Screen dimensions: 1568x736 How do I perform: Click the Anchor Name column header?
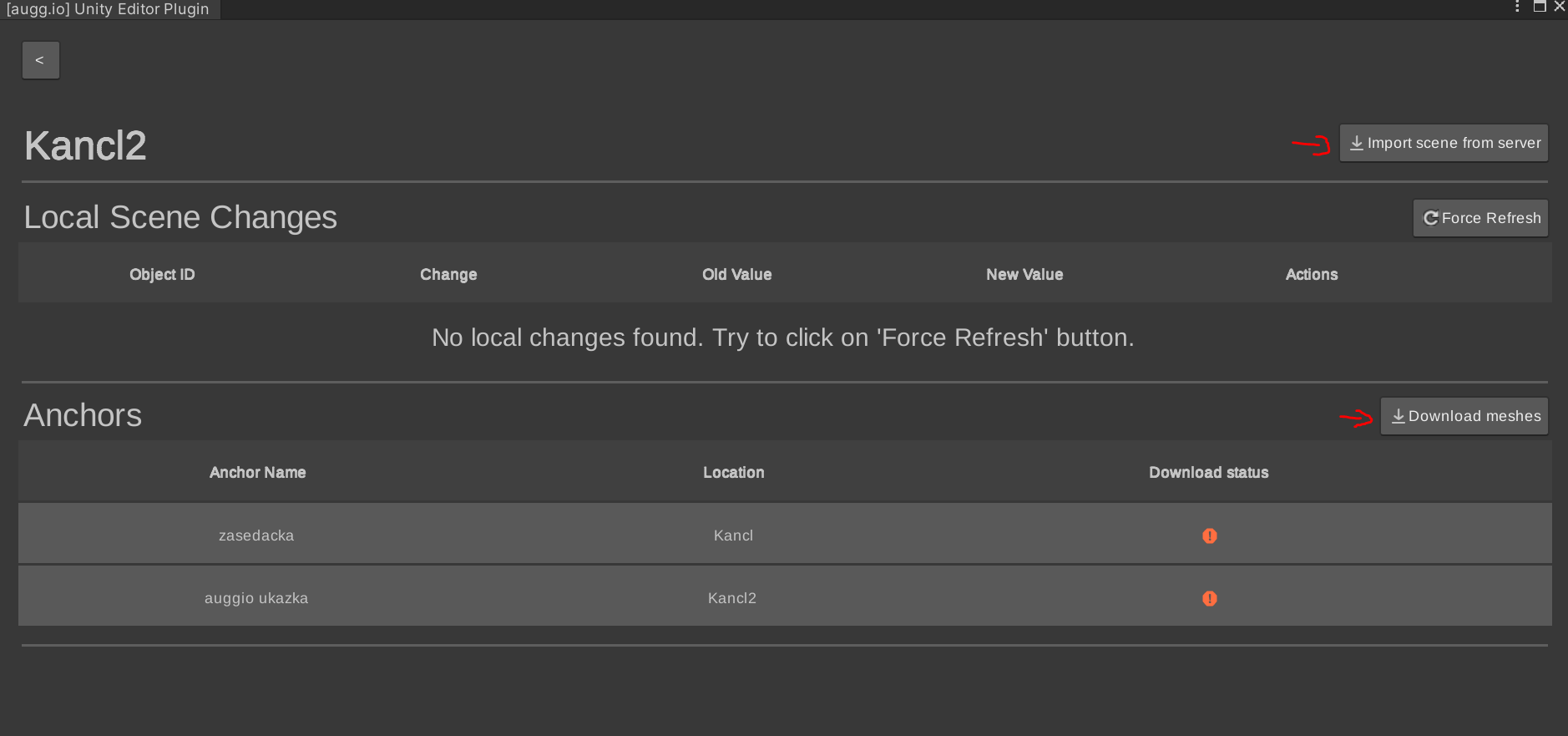[x=257, y=472]
